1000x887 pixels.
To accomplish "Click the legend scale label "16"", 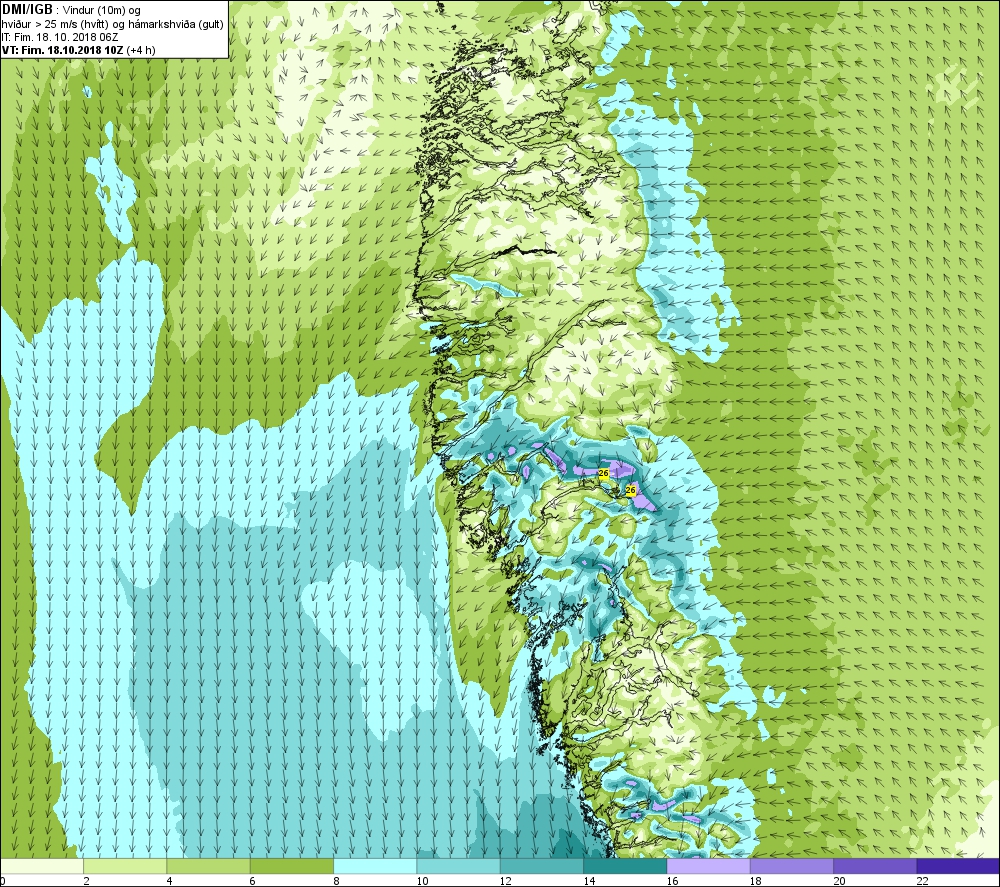I will click(x=672, y=881).
